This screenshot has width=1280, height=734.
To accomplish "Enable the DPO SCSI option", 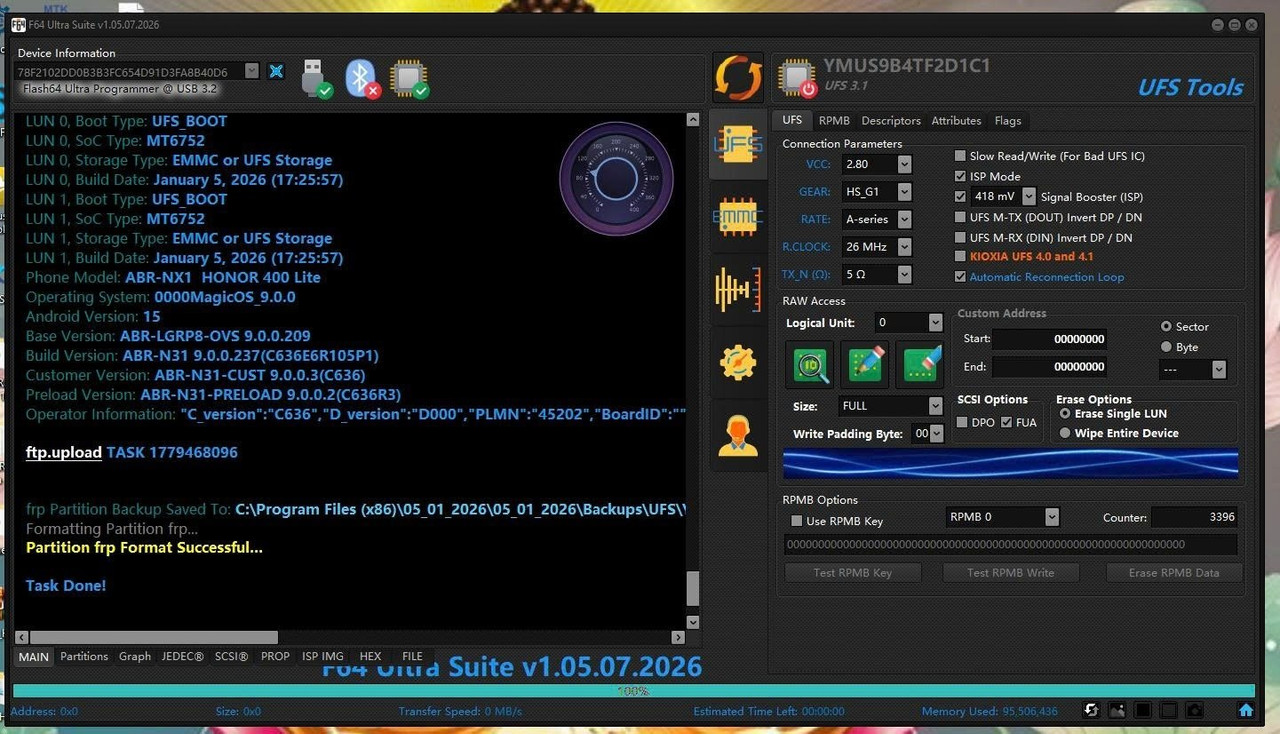I will (963, 423).
